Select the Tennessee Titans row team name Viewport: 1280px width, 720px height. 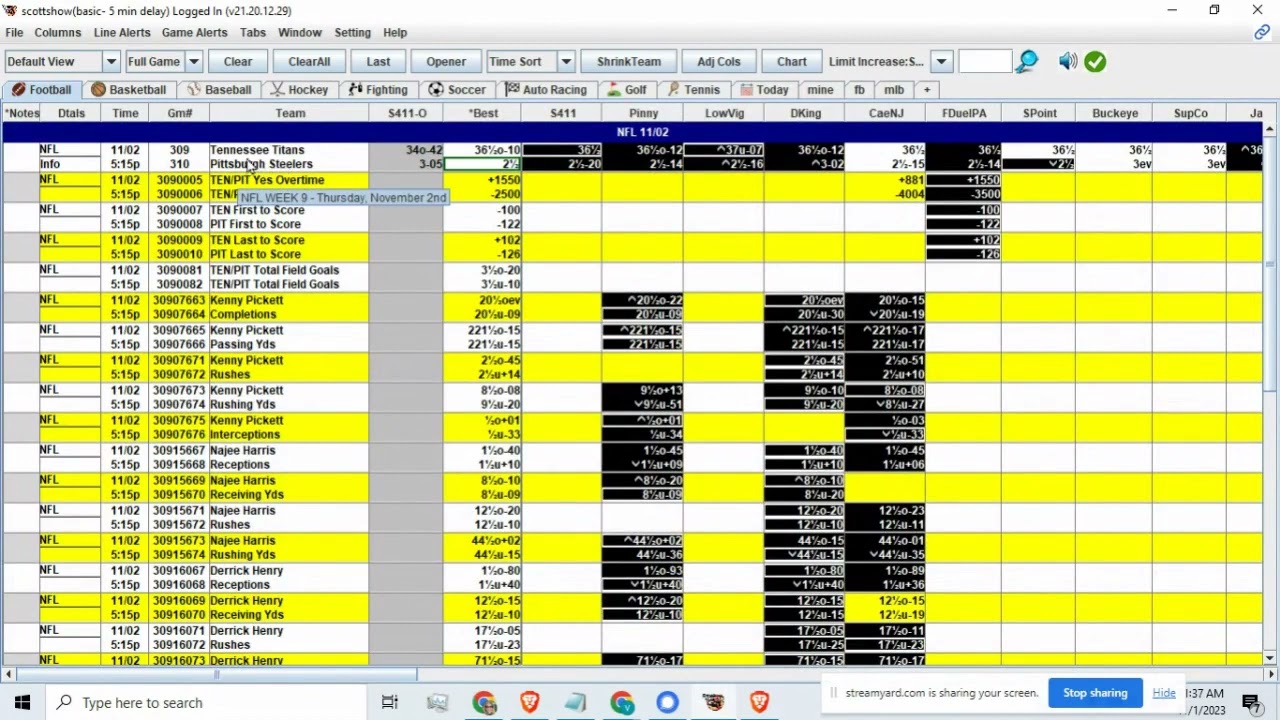point(257,150)
